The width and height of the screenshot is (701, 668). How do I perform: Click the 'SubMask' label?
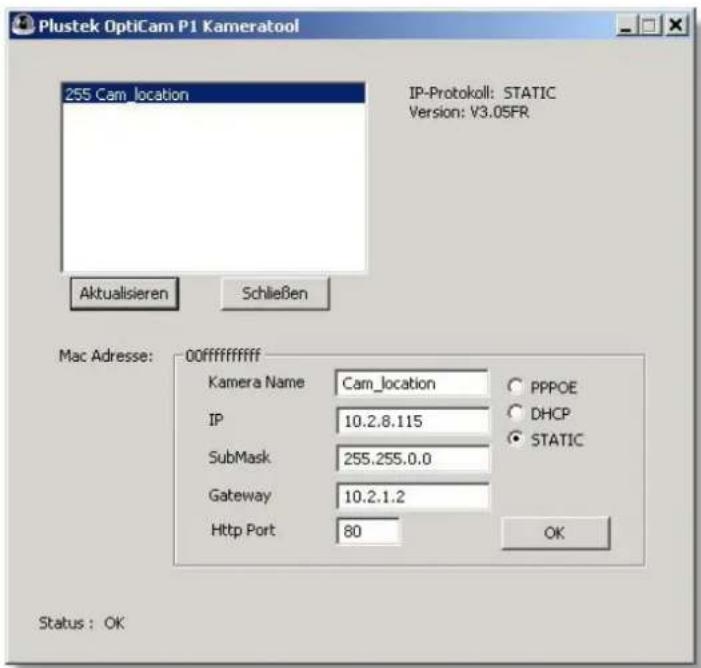click(239, 457)
